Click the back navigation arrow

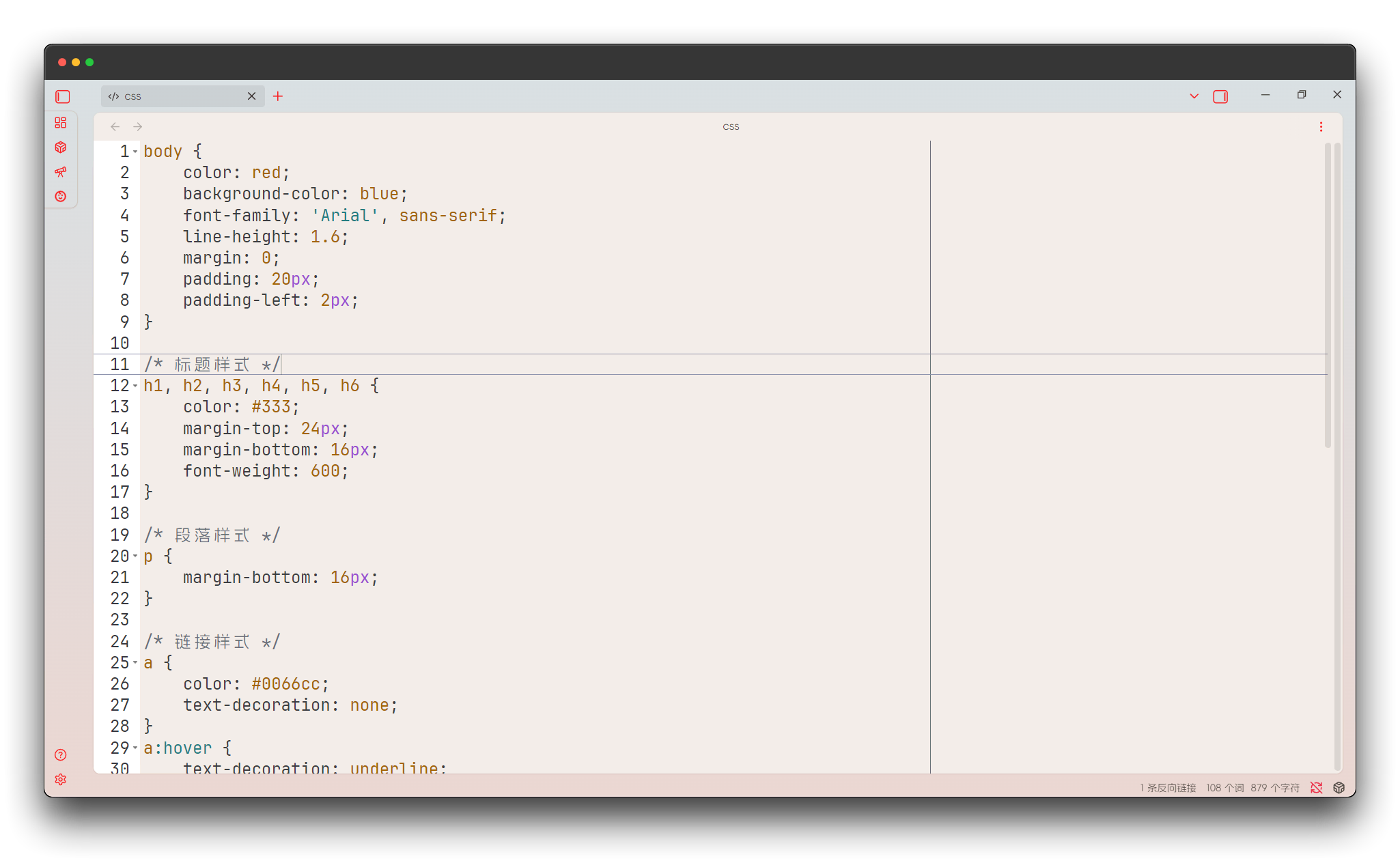click(114, 126)
